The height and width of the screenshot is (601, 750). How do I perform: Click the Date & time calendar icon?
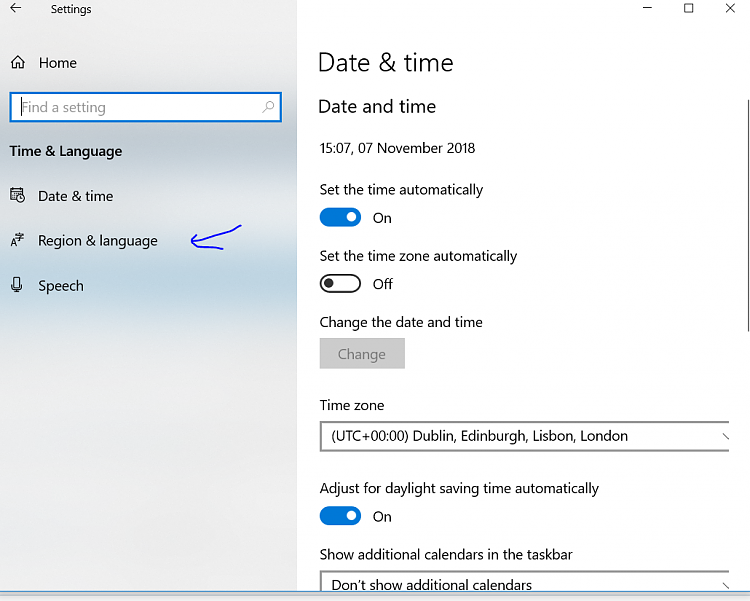tap(18, 195)
